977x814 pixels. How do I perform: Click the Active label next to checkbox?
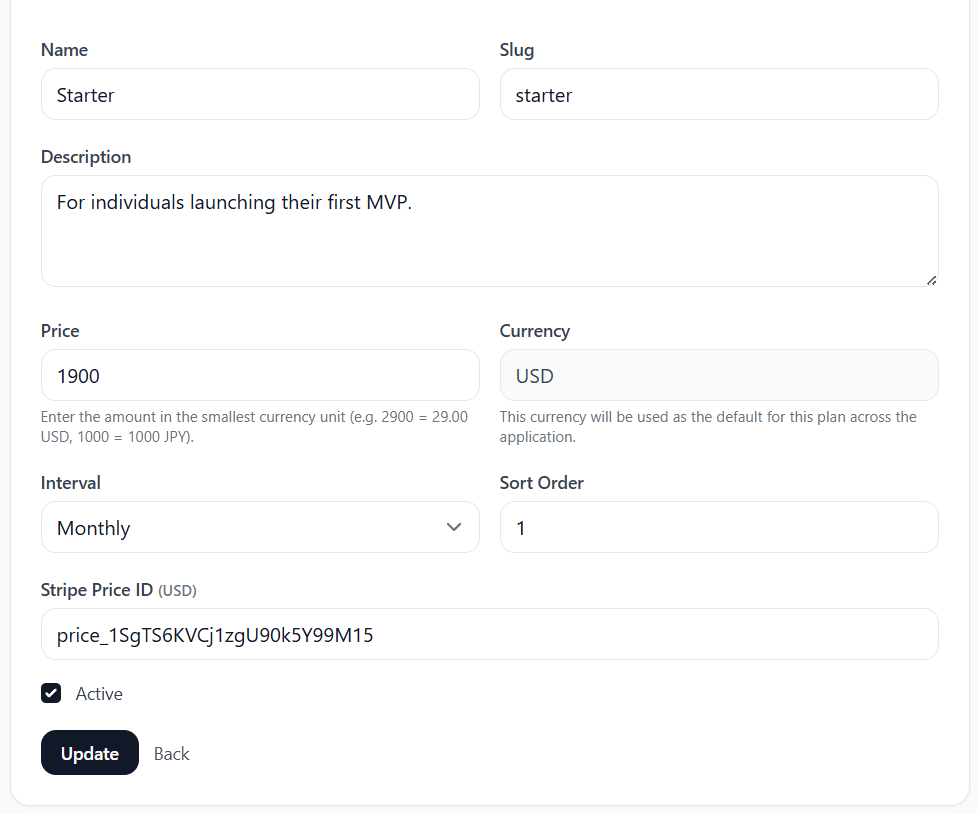[99, 693]
